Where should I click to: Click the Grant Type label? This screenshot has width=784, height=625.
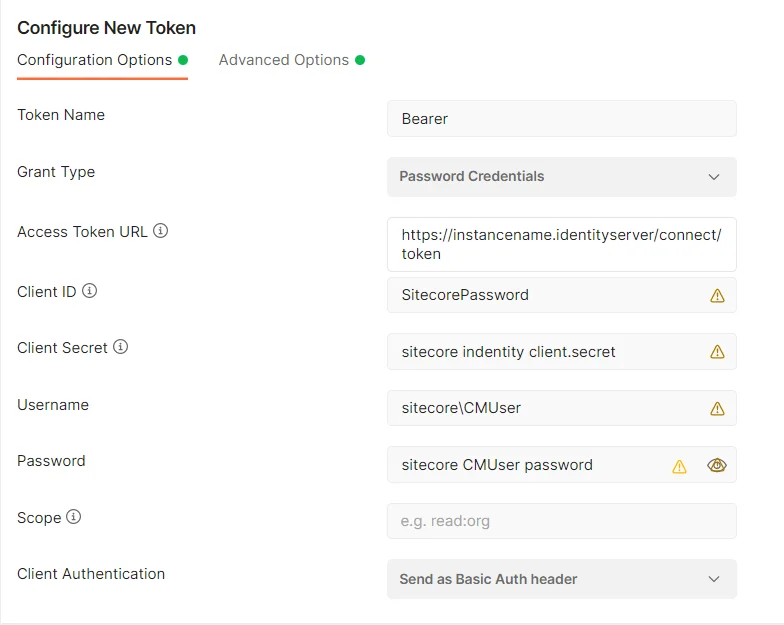(x=56, y=172)
